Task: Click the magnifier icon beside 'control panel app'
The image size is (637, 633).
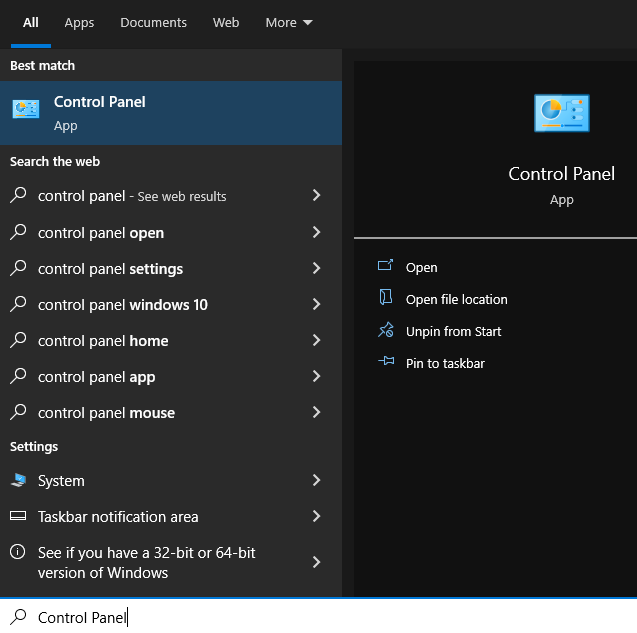Action: 18,376
